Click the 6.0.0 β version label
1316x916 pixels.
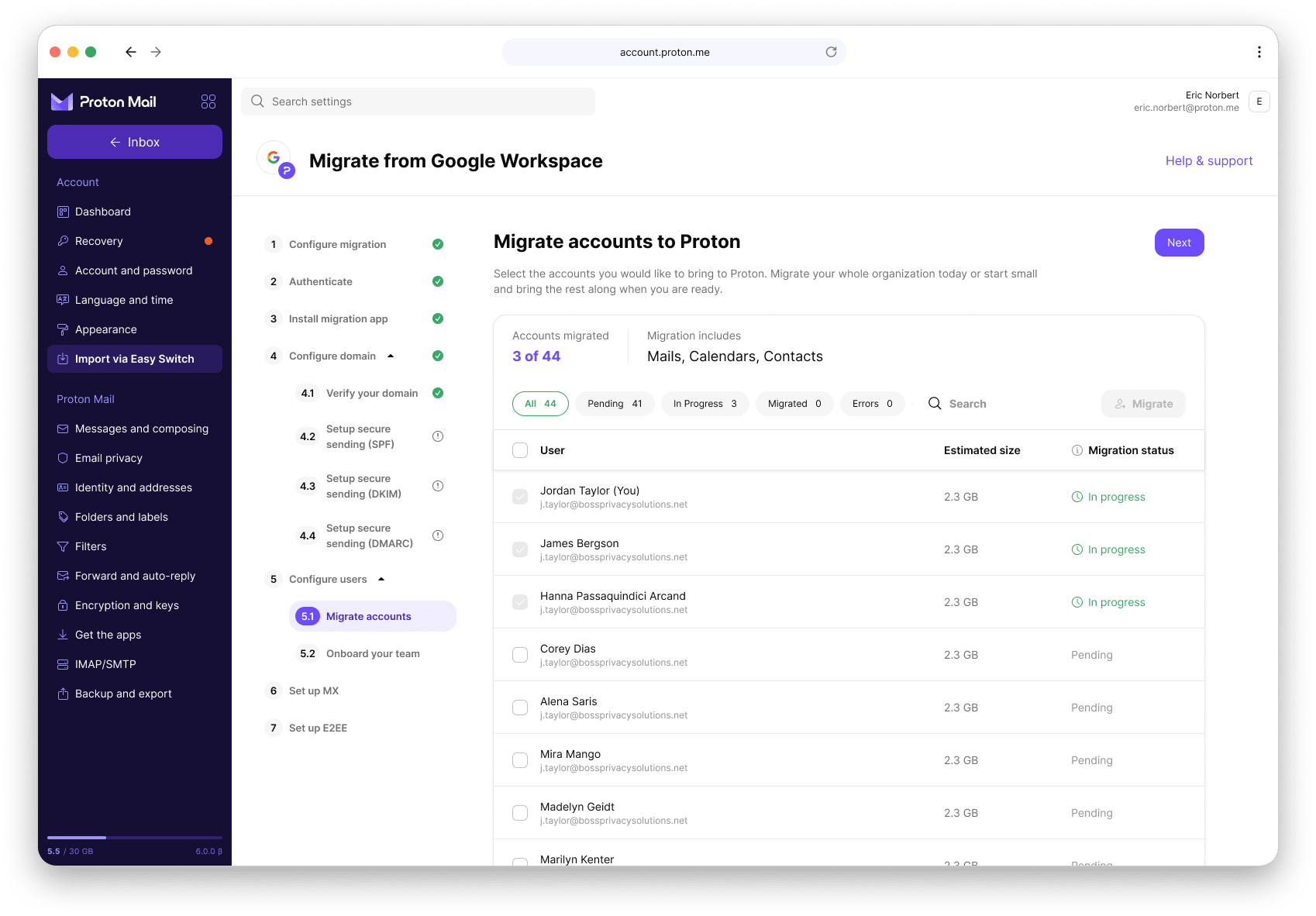click(208, 851)
